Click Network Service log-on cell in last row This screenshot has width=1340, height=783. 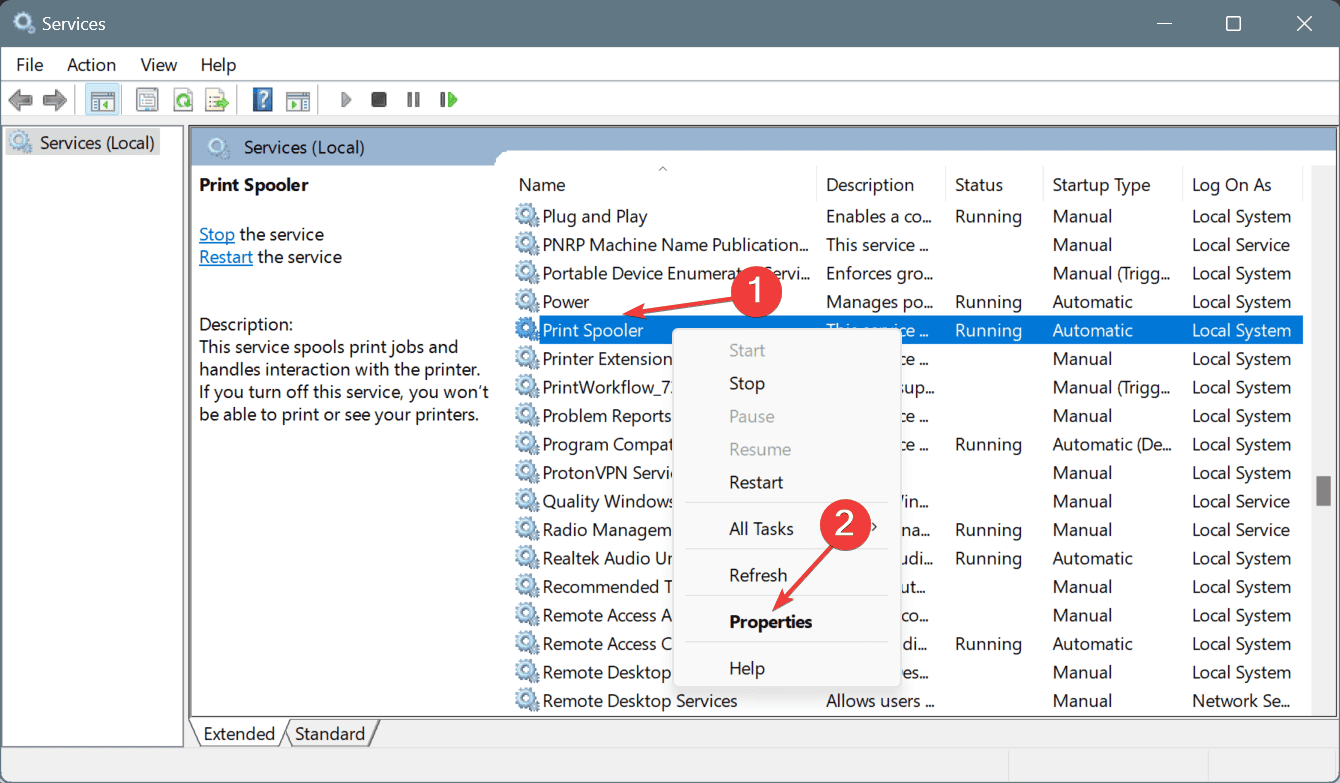(1241, 700)
